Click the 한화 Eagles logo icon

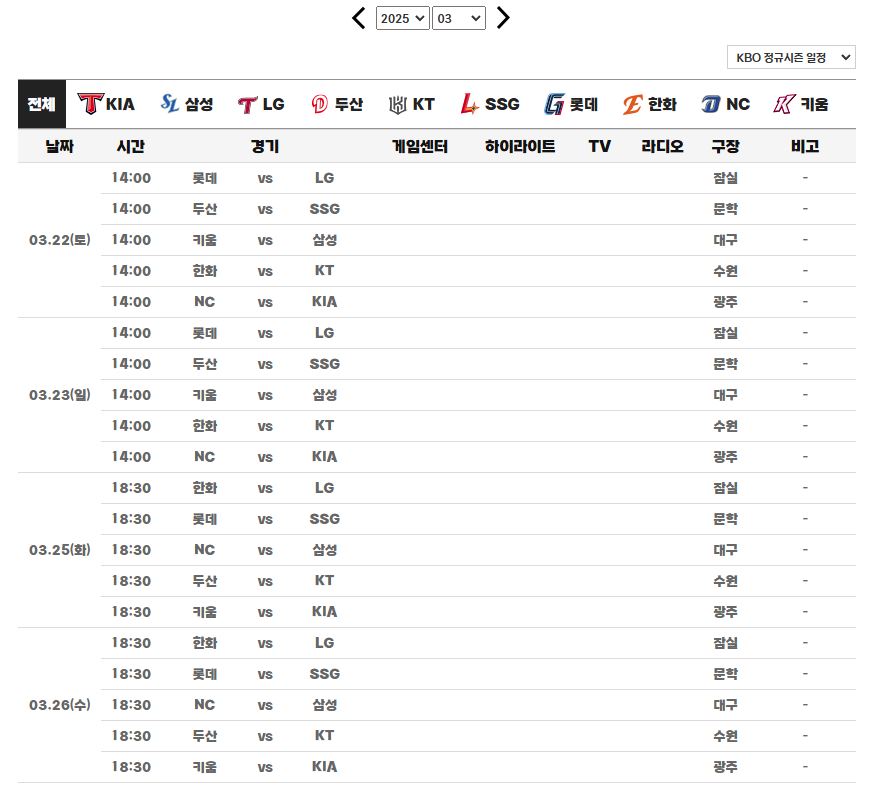632,104
